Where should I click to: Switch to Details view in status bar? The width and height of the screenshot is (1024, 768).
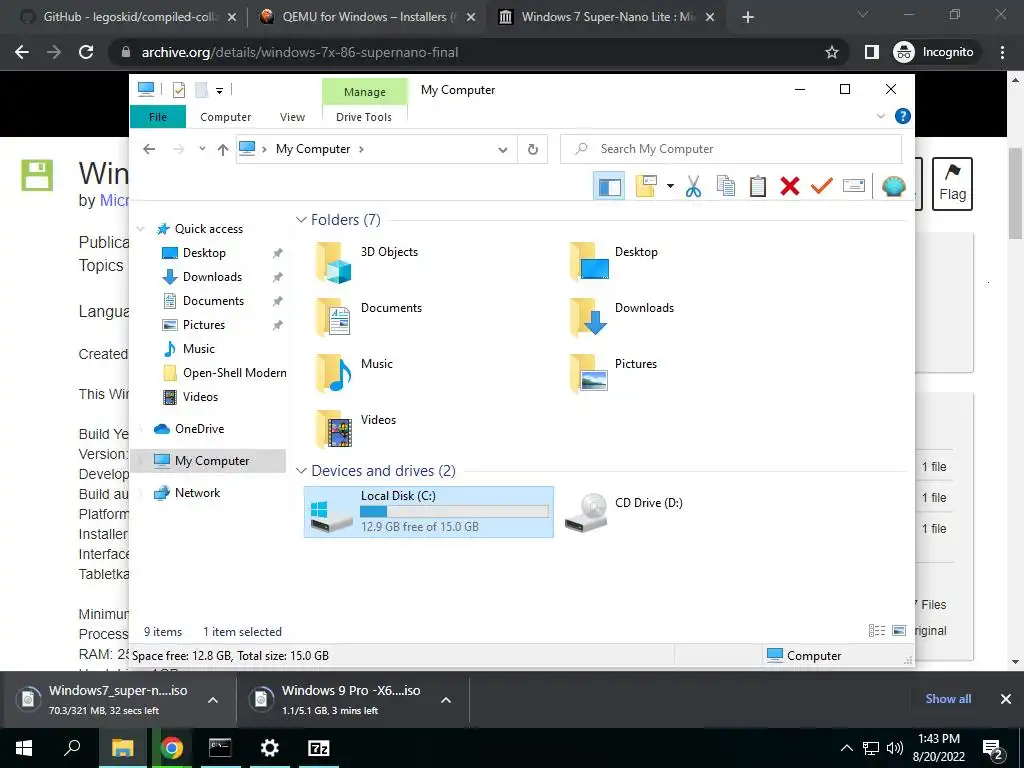tap(876, 631)
